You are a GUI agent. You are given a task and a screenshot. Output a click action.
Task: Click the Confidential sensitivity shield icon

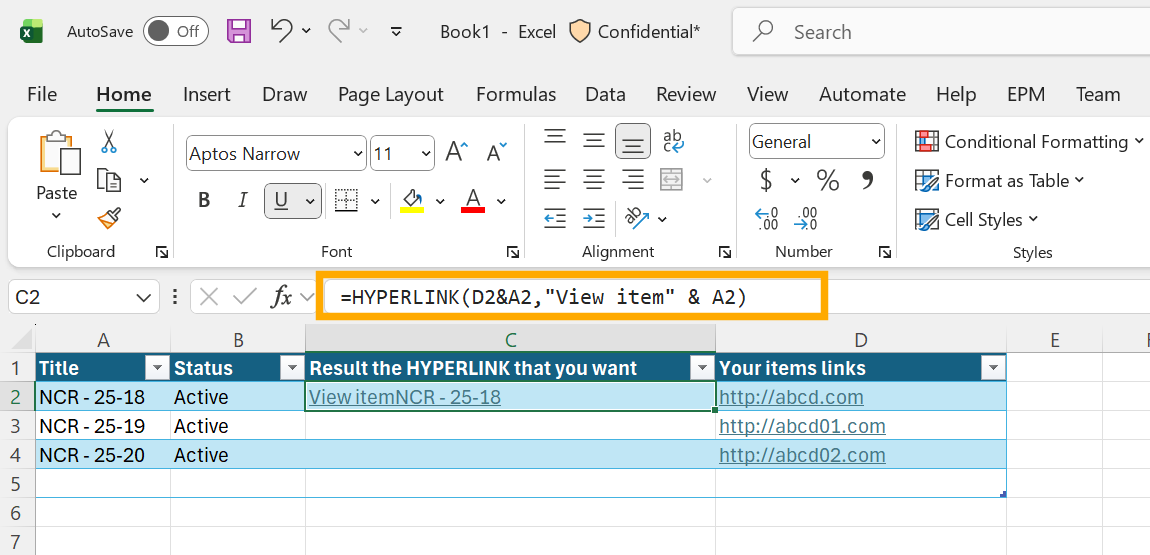click(579, 32)
